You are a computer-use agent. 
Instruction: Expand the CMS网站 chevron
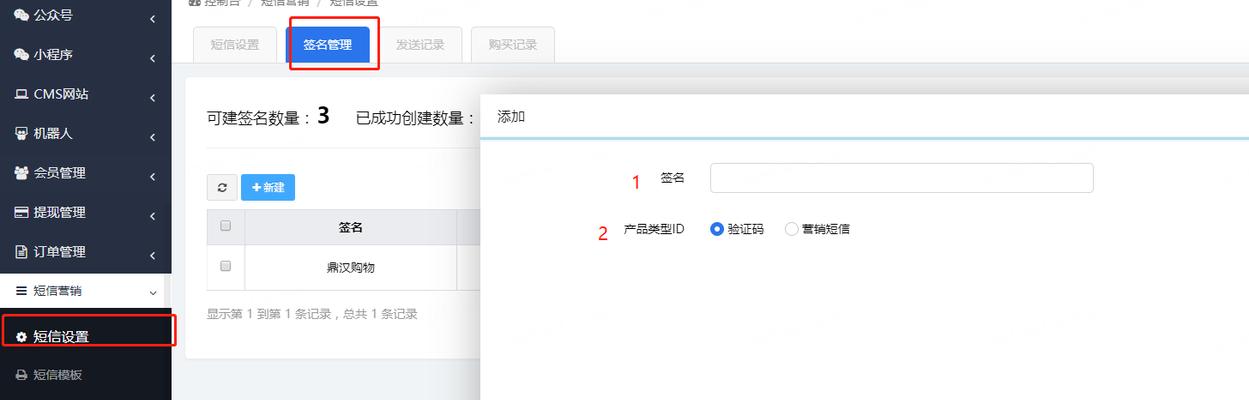tap(153, 98)
